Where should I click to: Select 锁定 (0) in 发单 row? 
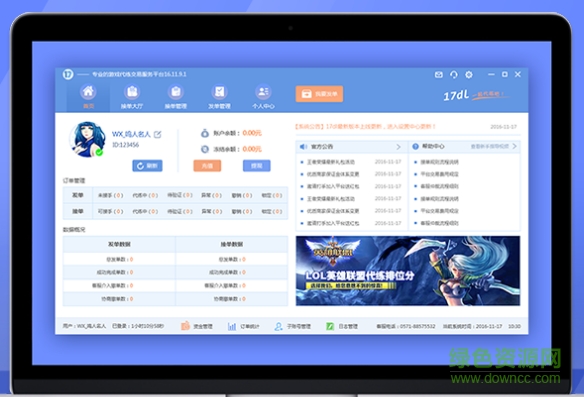272,195
